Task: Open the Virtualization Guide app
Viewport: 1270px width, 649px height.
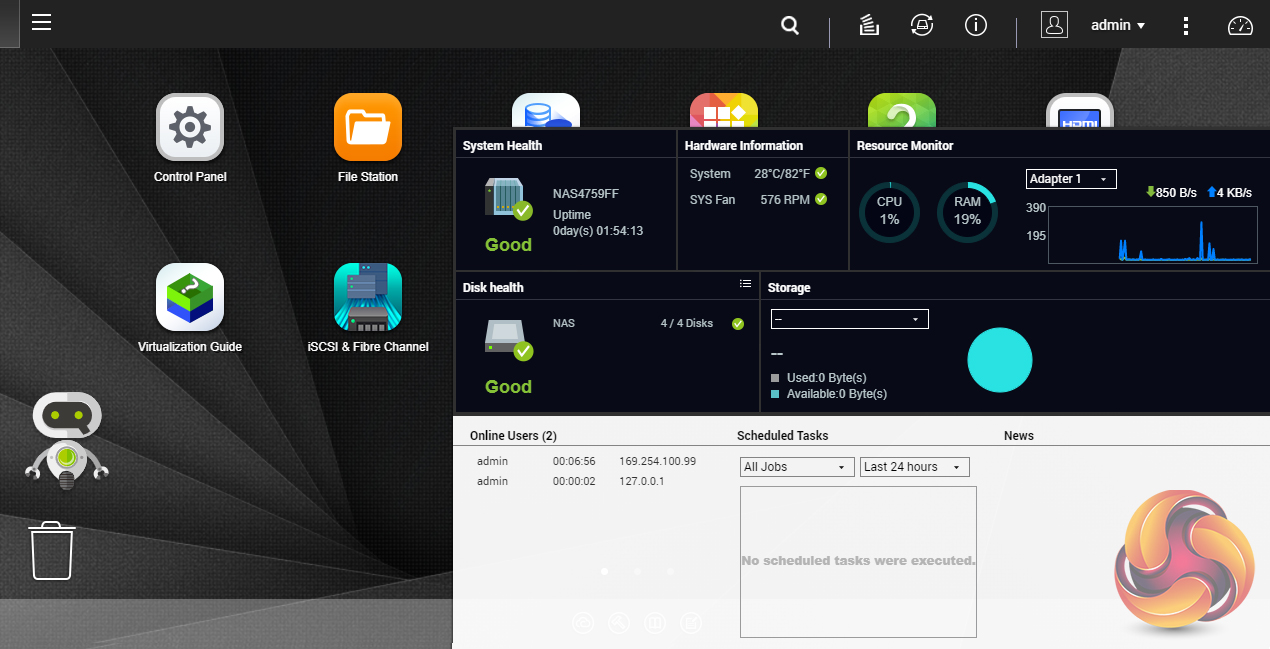Action: point(190,297)
